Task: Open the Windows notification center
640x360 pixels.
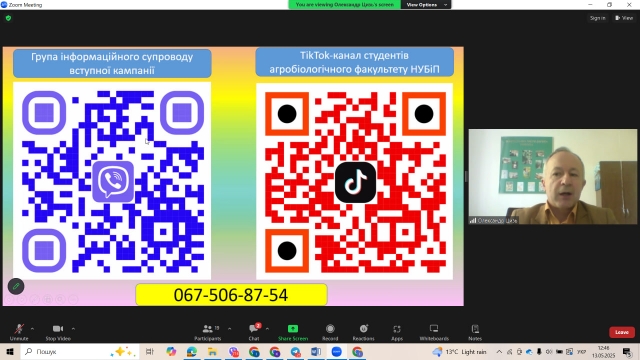Action: (627, 351)
